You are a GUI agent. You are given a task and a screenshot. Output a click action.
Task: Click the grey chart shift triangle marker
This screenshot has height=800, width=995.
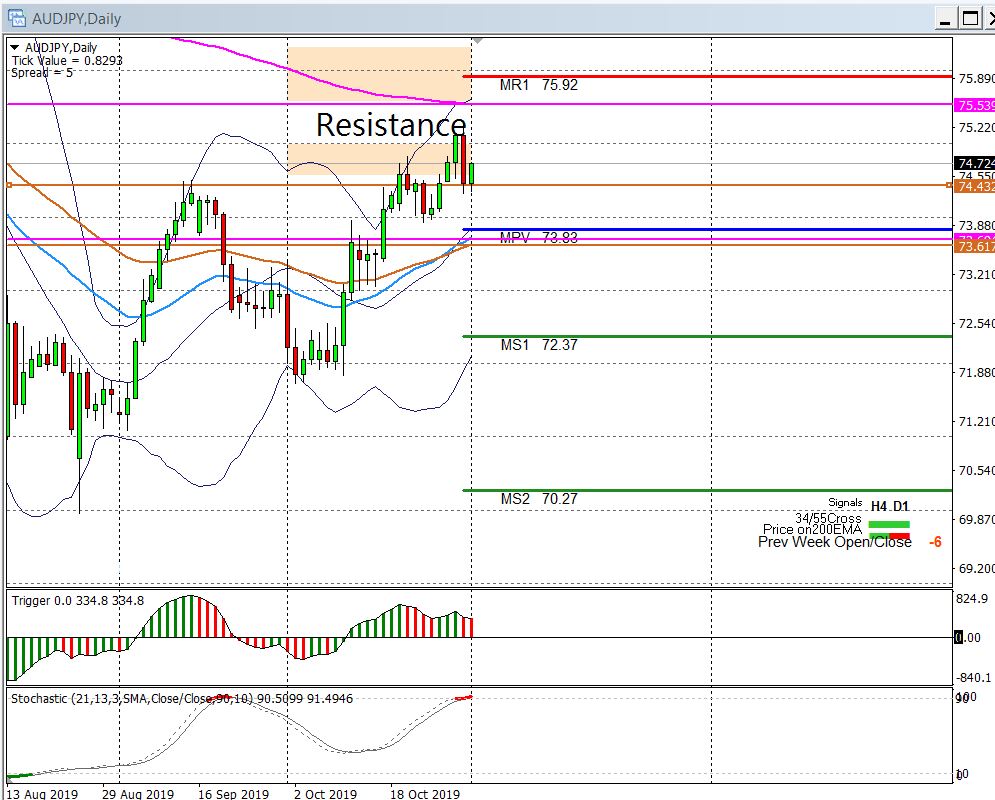(479, 41)
